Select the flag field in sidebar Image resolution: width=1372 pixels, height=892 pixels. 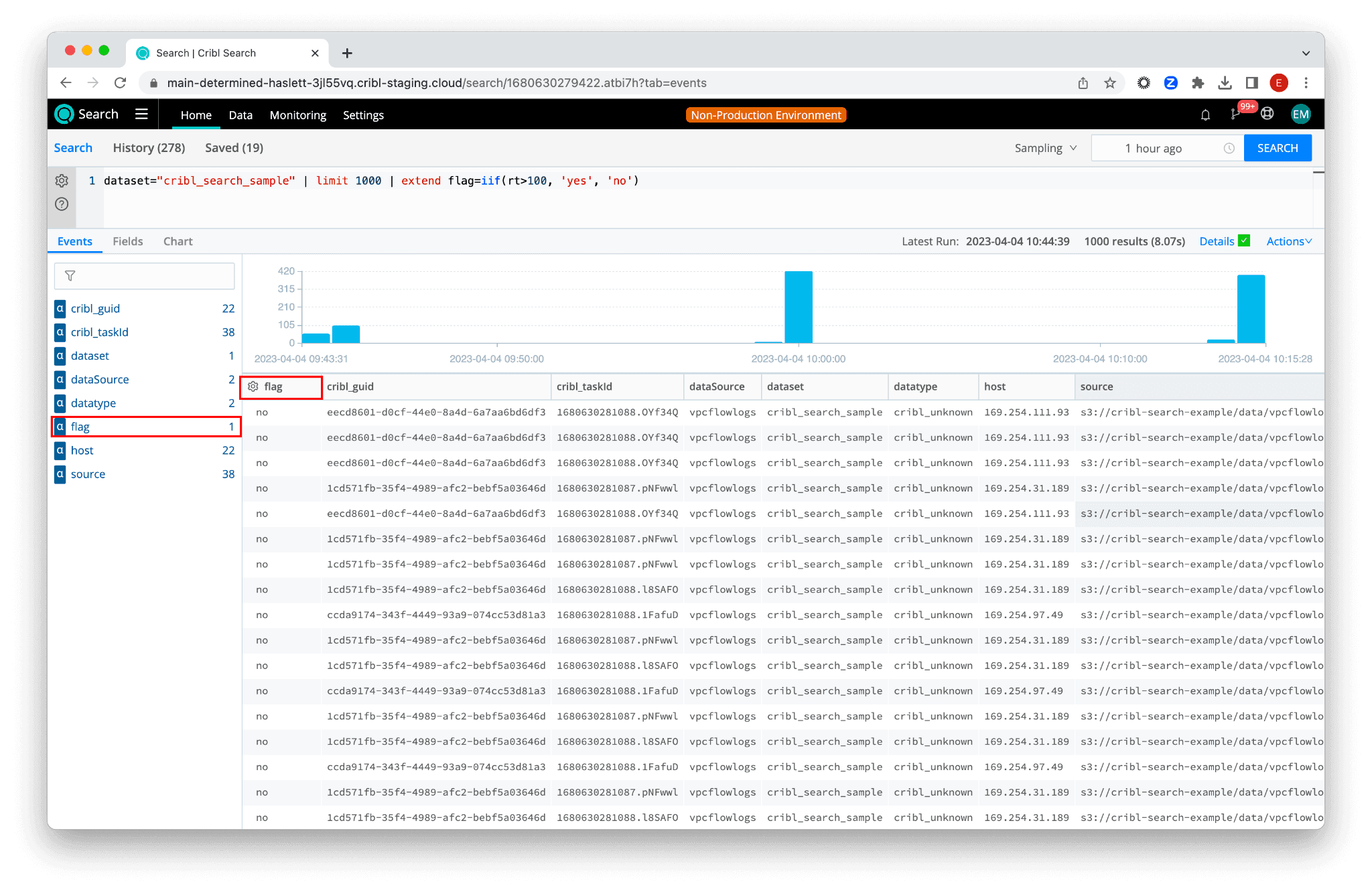tap(80, 427)
